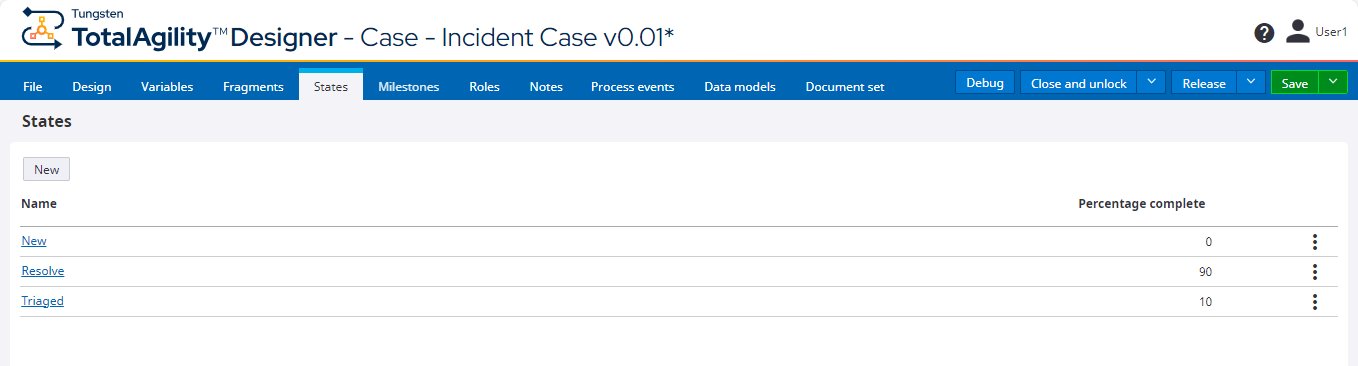This screenshot has height=366, width=1358.
Task: Click the Debug button
Action: click(985, 83)
